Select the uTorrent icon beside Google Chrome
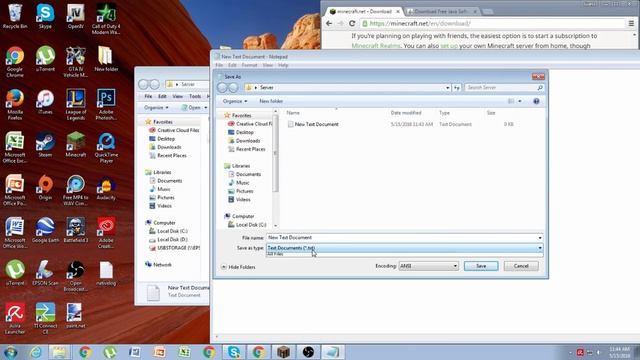 pyautogui.click(x=45, y=59)
